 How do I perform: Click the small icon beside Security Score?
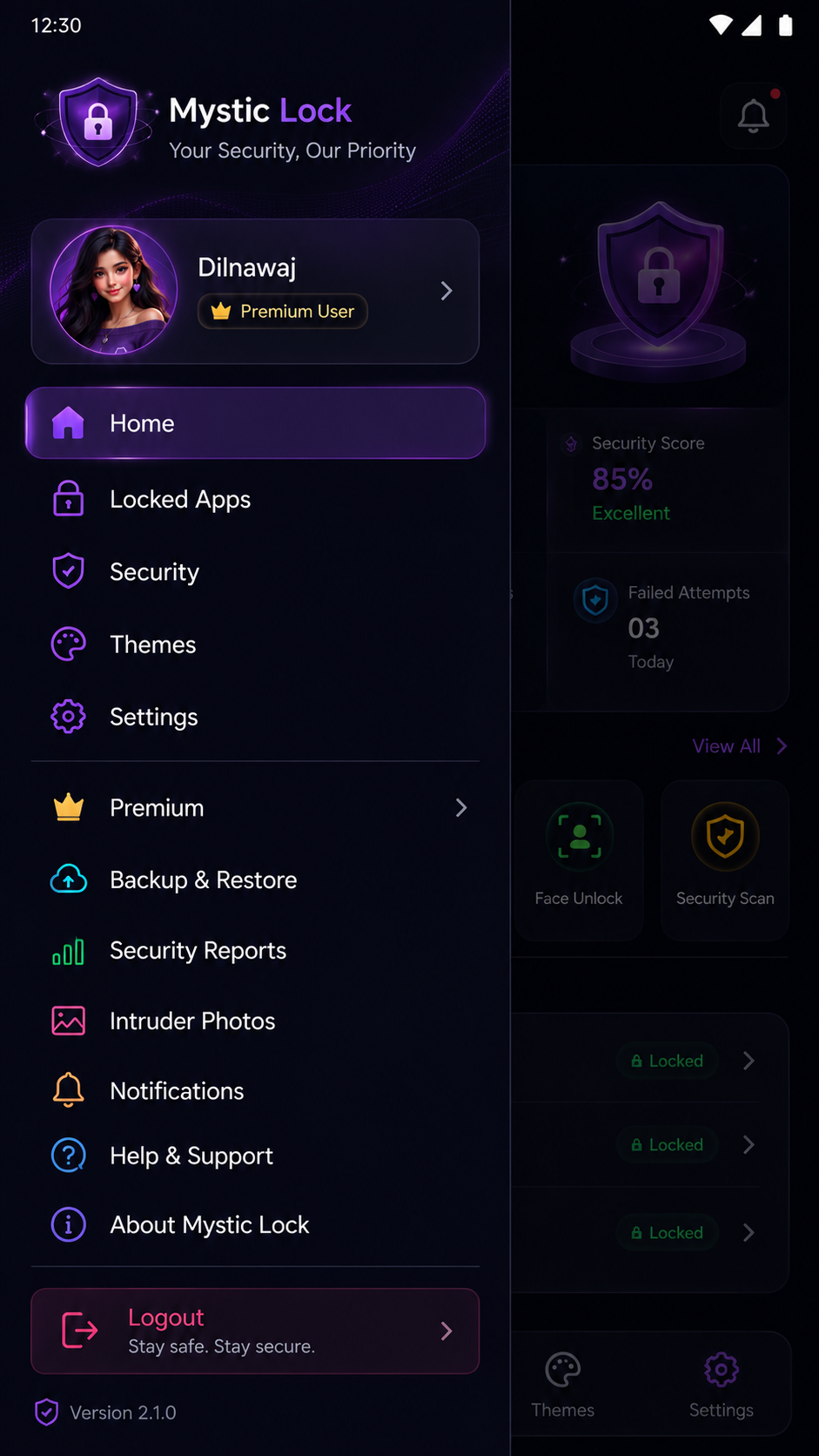[x=571, y=443]
